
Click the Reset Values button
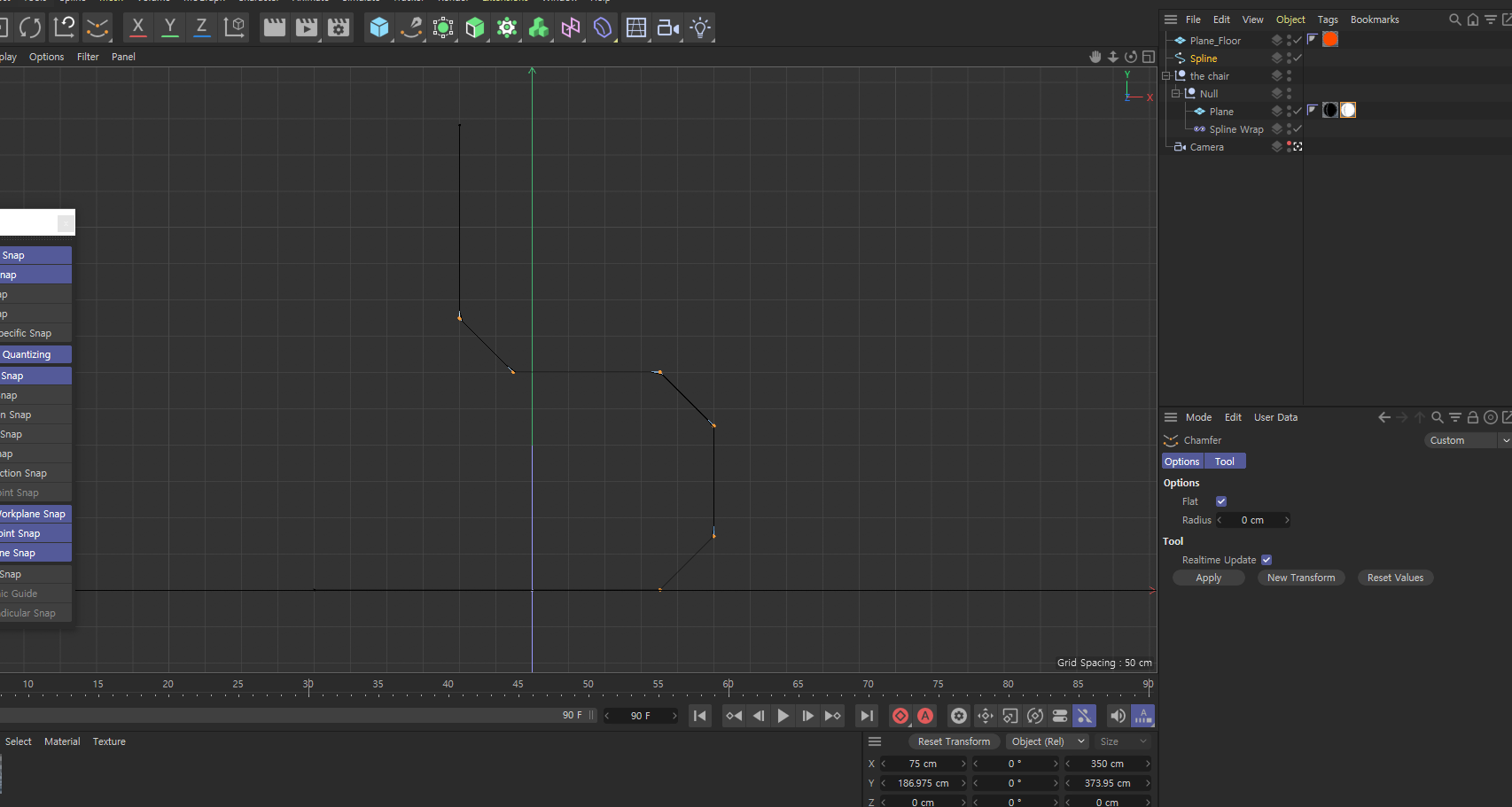coord(1395,578)
